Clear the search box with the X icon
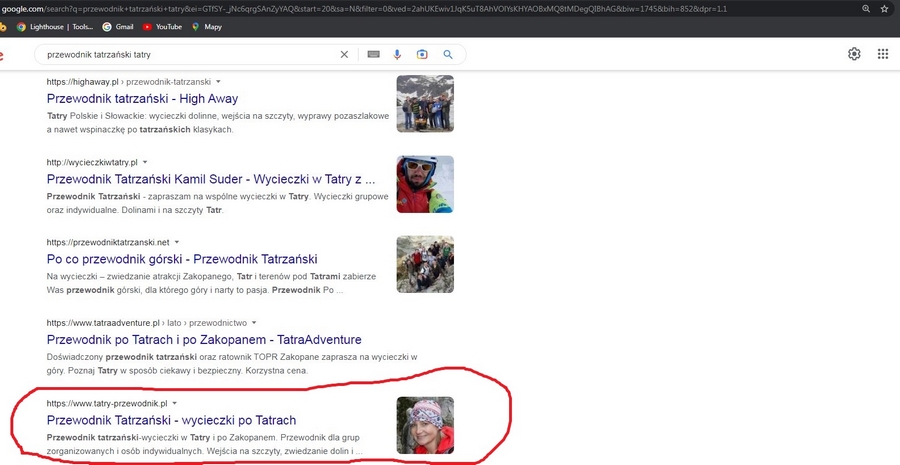900x465 pixels. pyautogui.click(x=344, y=55)
